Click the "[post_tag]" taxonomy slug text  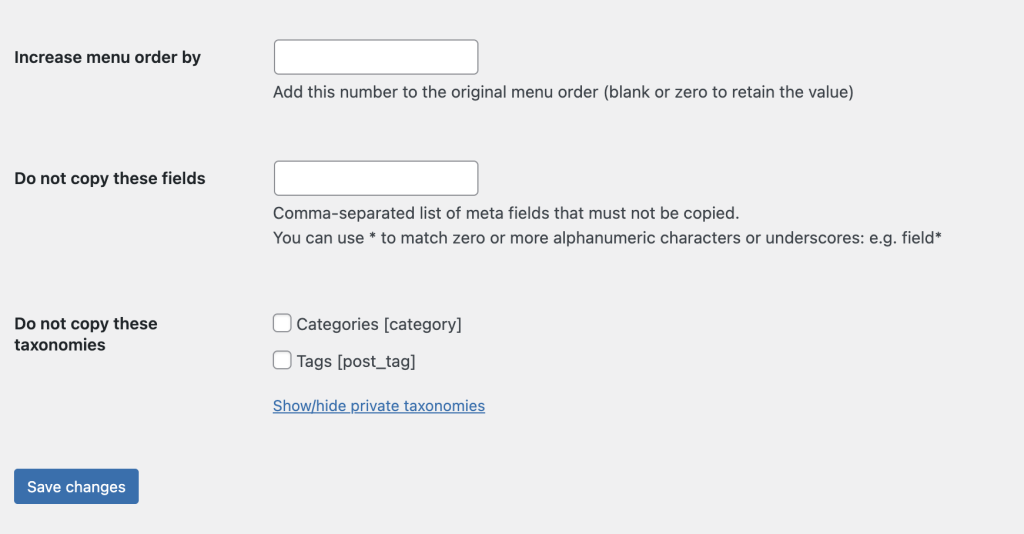click(x=376, y=362)
